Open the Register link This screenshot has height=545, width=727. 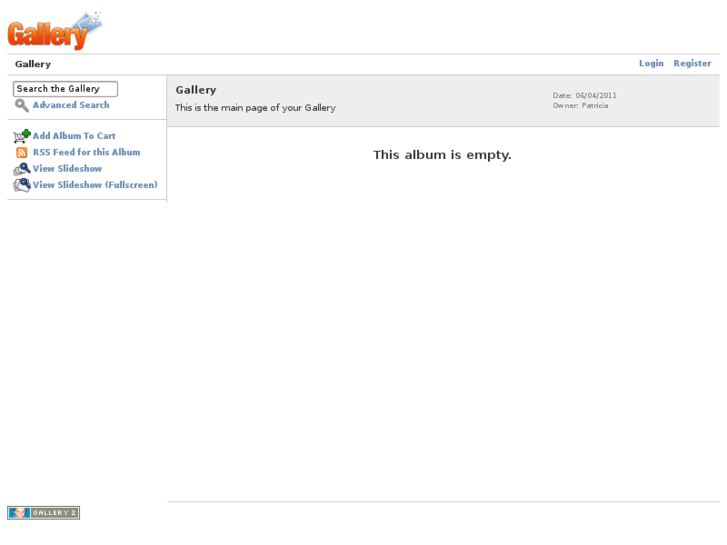[692, 63]
